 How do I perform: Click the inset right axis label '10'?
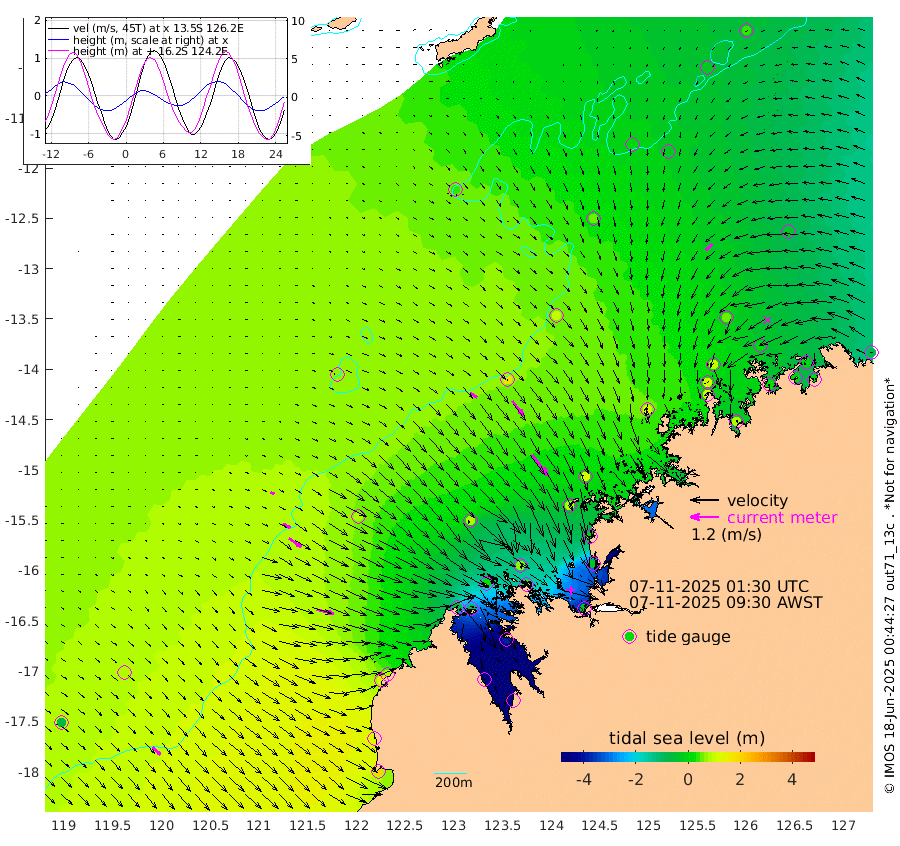(297, 21)
